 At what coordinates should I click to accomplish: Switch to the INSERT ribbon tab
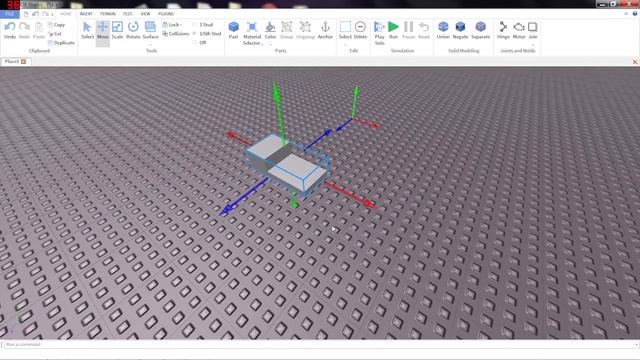click(86, 14)
